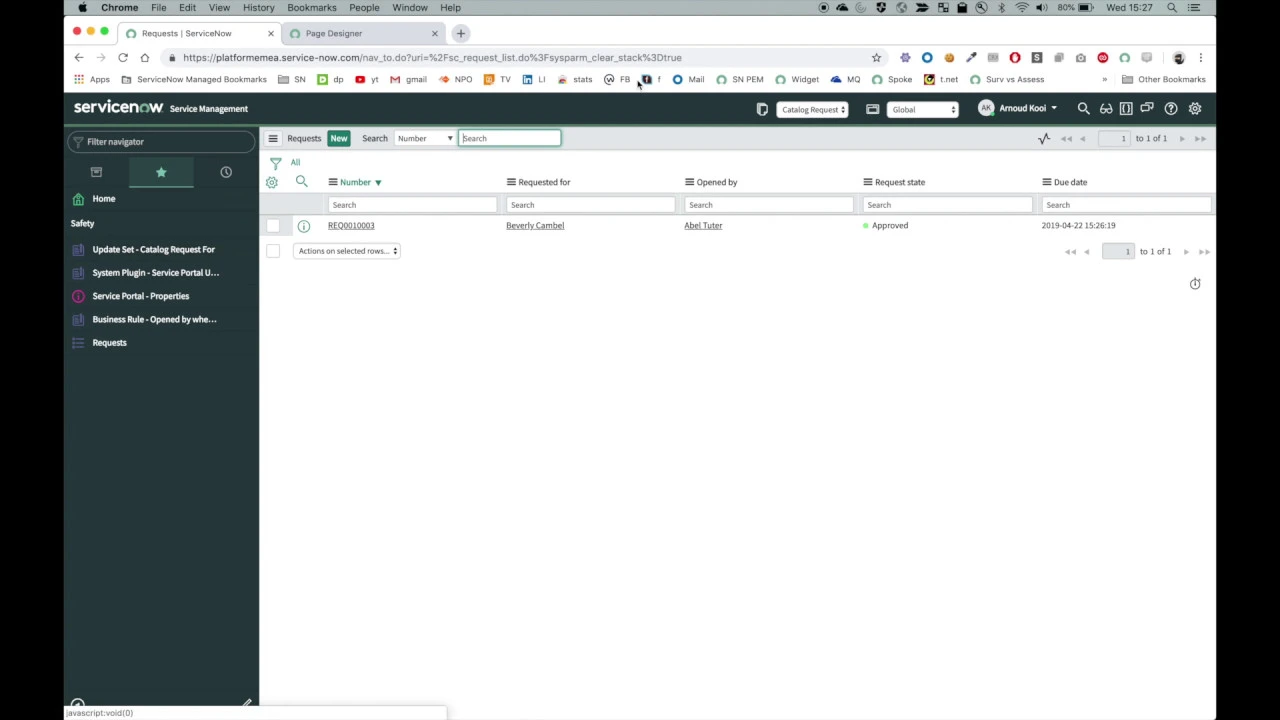Open the settings gear in the banner
This screenshot has width=1280, height=720.
pyautogui.click(x=1195, y=108)
